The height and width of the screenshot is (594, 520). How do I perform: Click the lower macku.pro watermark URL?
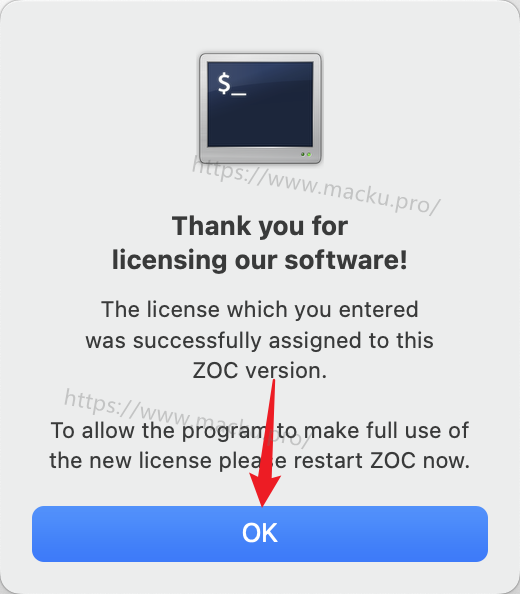click(187, 417)
